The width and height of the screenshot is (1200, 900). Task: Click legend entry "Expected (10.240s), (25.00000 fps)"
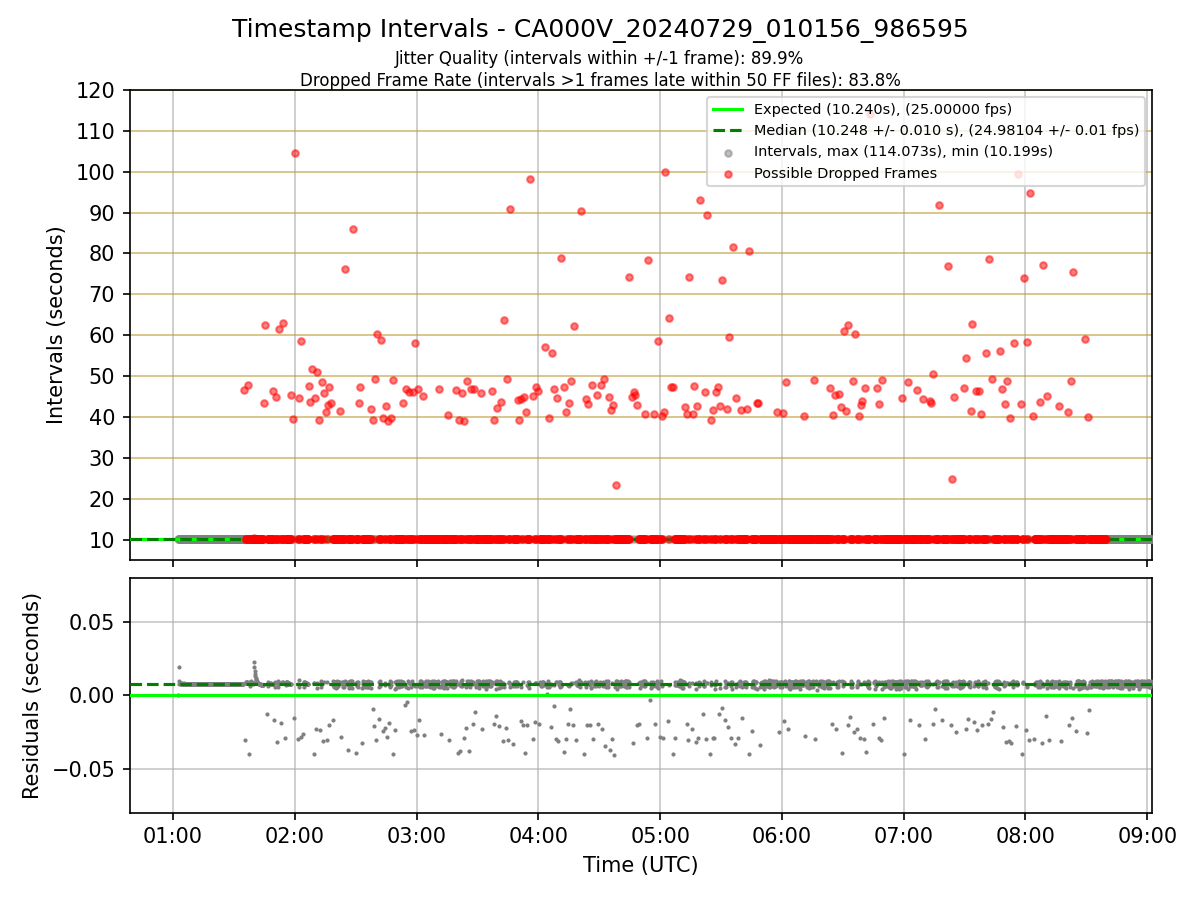pyautogui.click(x=883, y=109)
